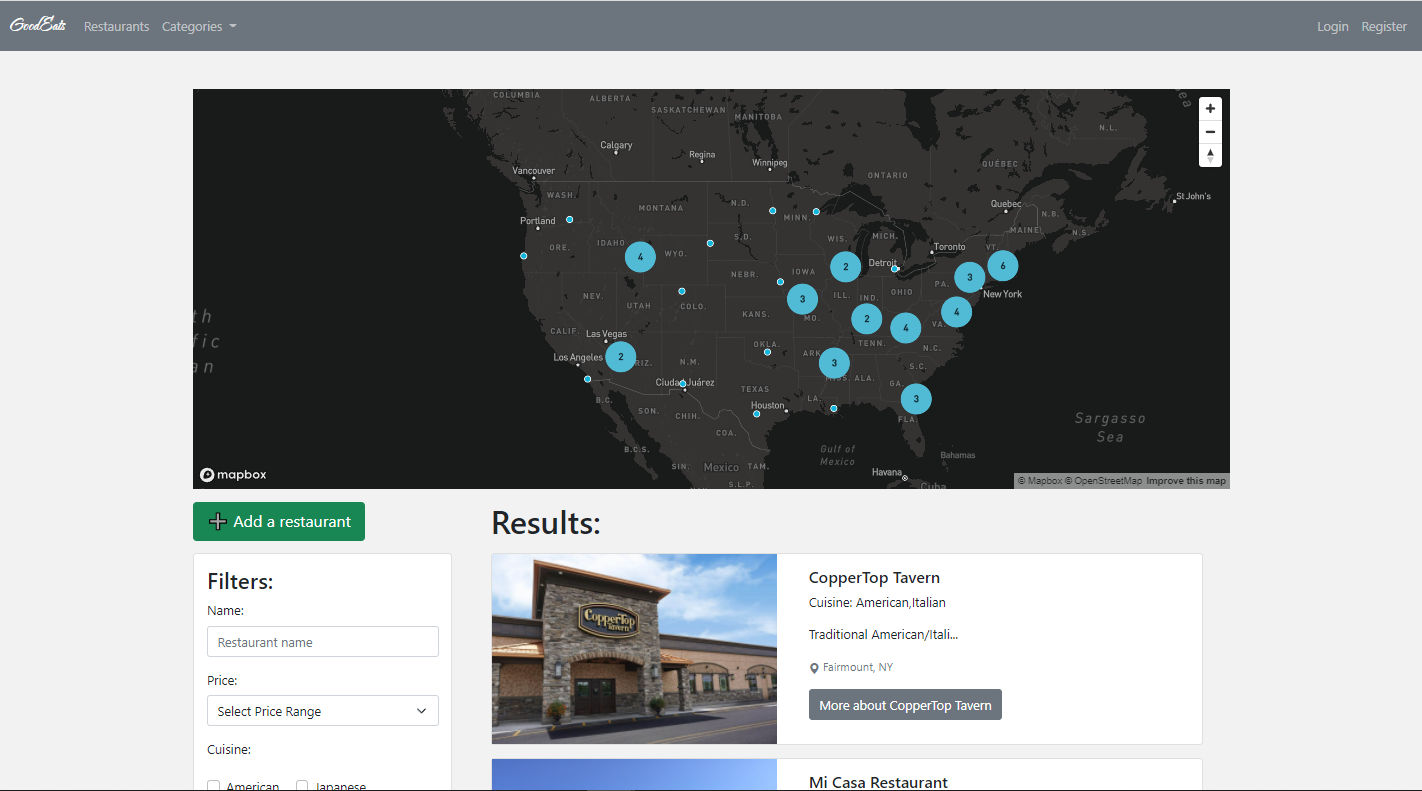Open the cluster of 2 below the Indiana label

click(866, 319)
